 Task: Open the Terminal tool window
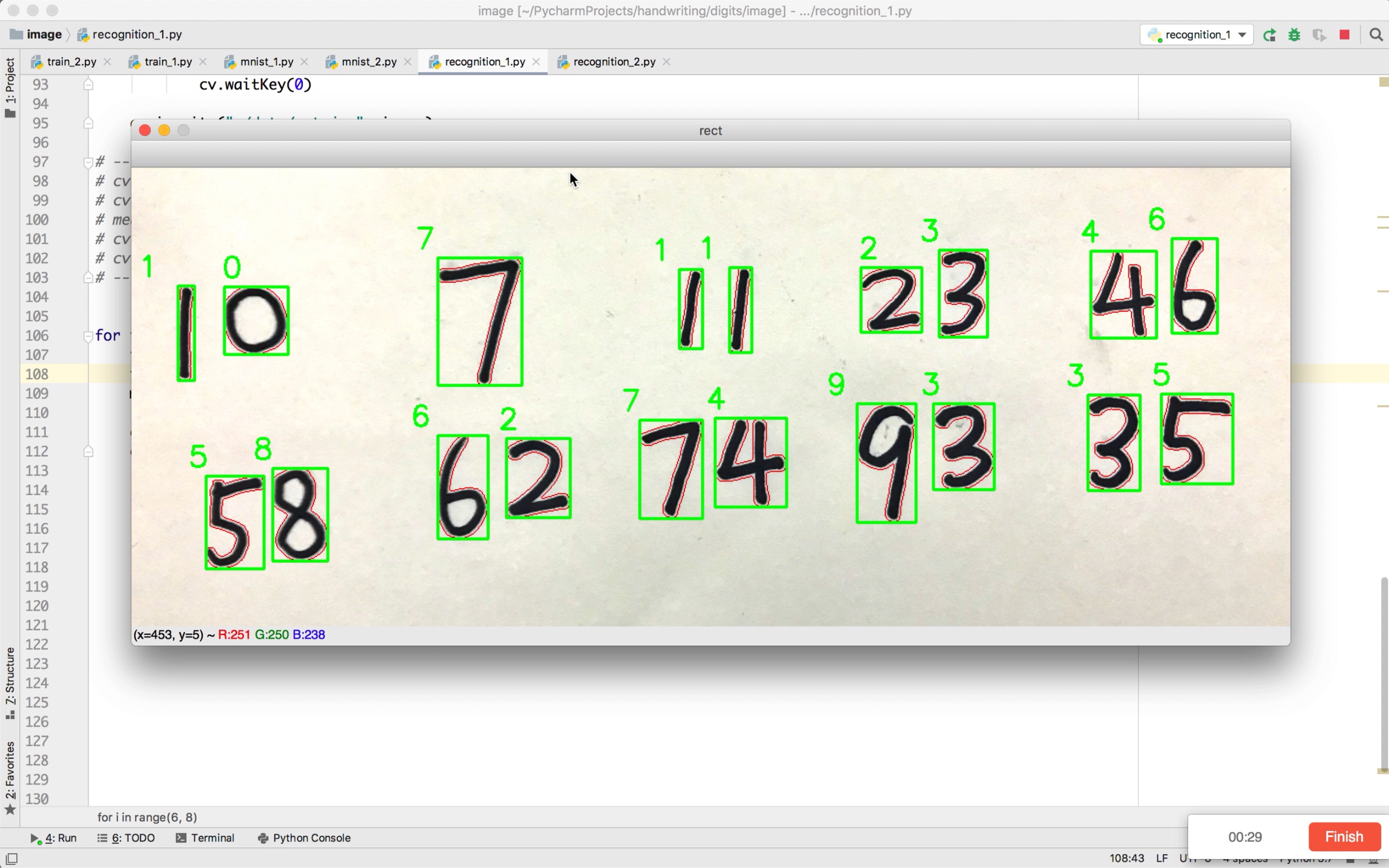[212, 837]
